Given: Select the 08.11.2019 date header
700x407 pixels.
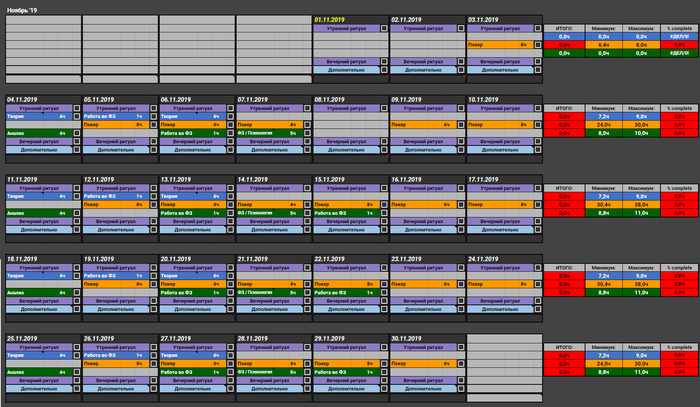Looking at the screenshot, I should click(x=350, y=100).
